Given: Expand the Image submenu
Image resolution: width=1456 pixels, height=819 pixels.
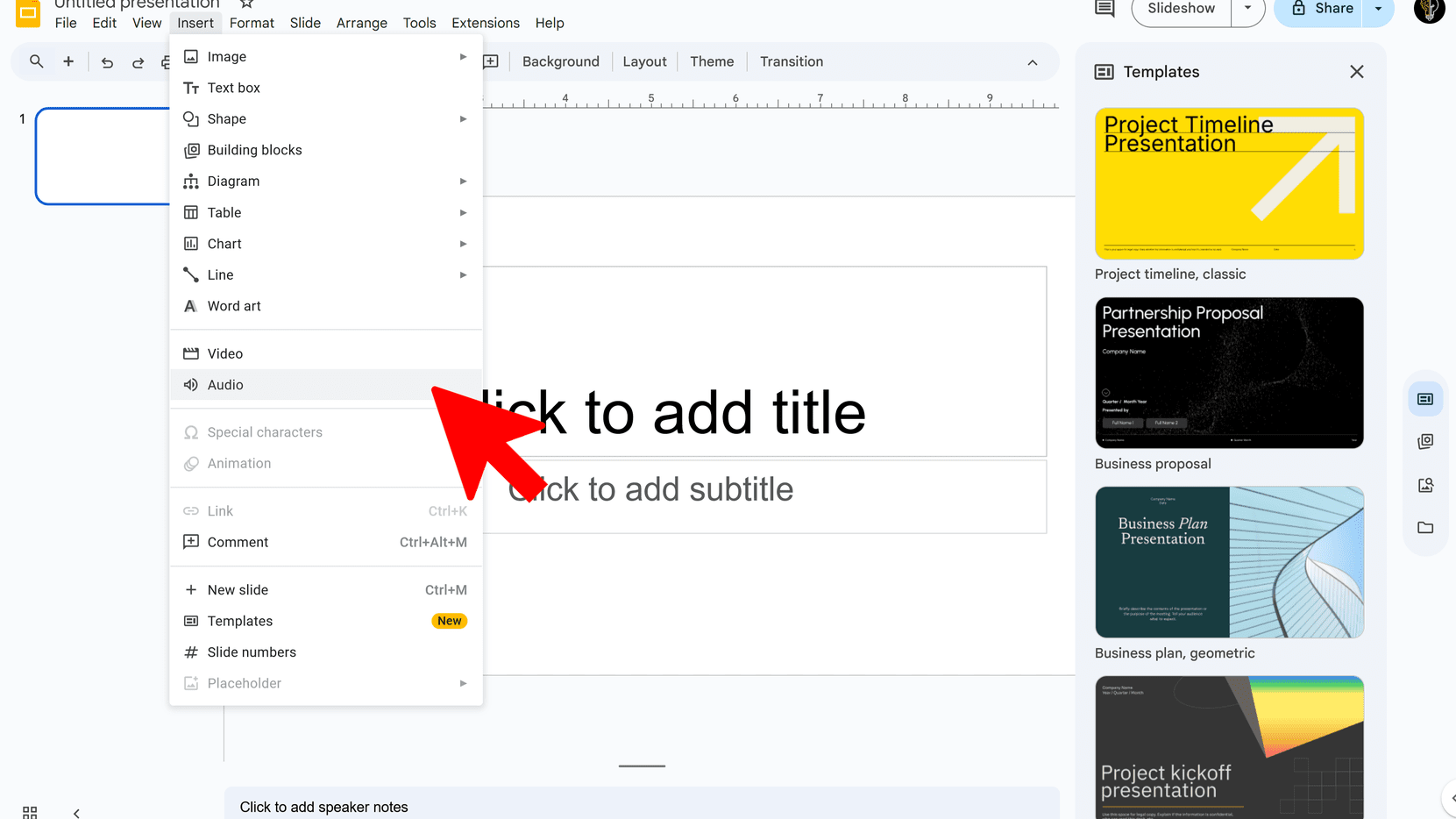Looking at the screenshot, I should [463, 57].
